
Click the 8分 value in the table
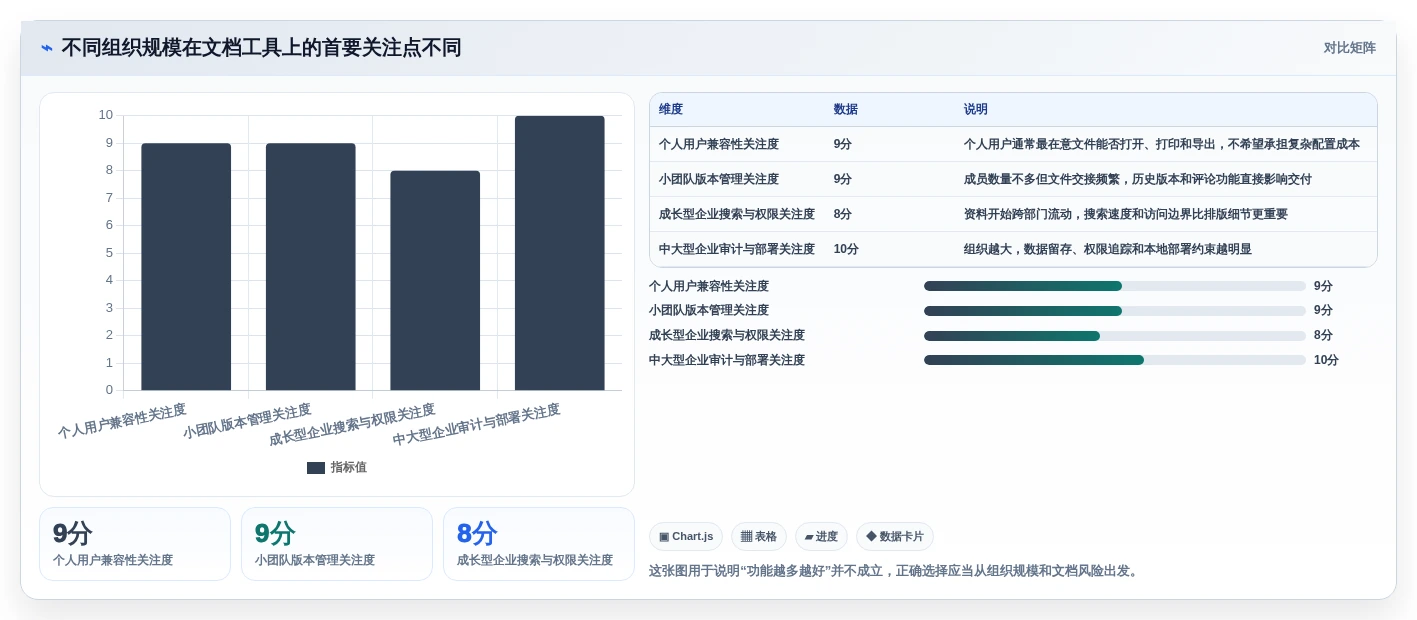[x=843, y=214]
